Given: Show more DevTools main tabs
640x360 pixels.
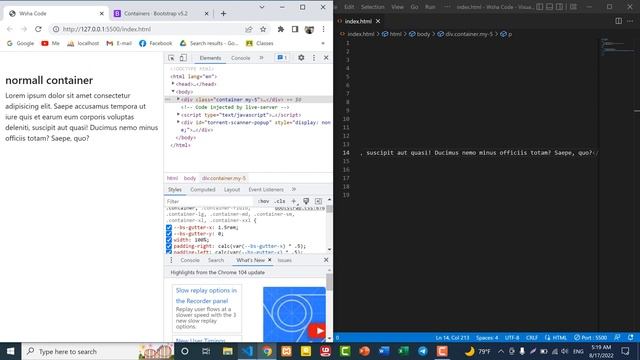Looking at the screenshot, I should (261, 58).
